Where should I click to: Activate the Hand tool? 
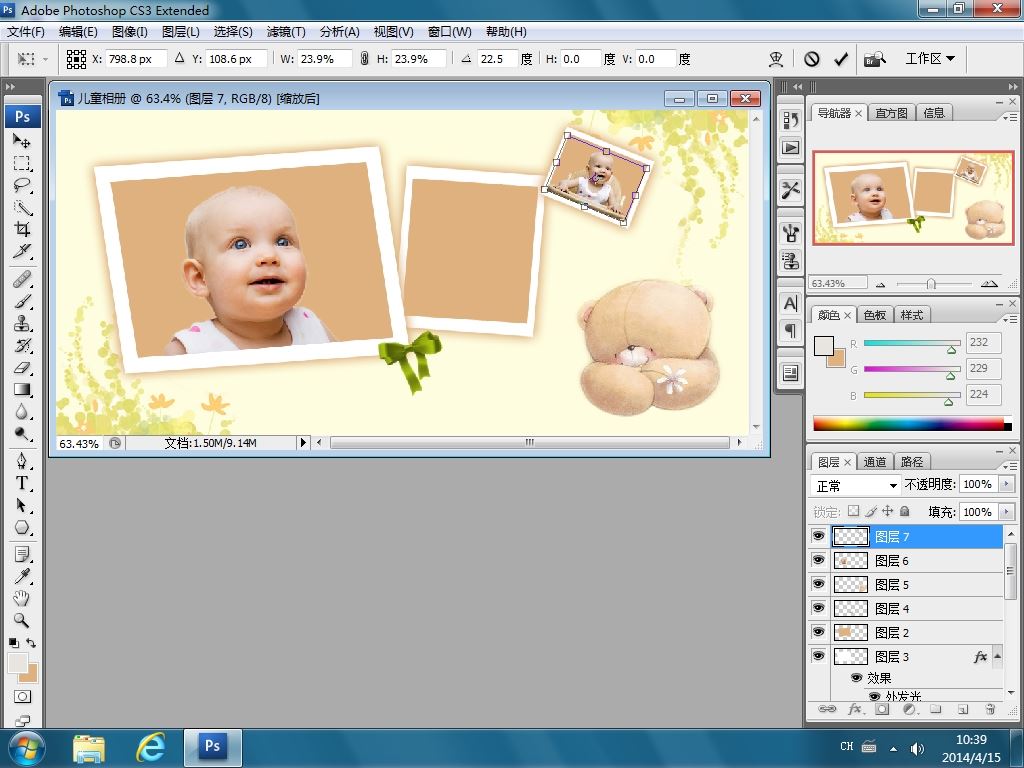click(x=22, y=598)
